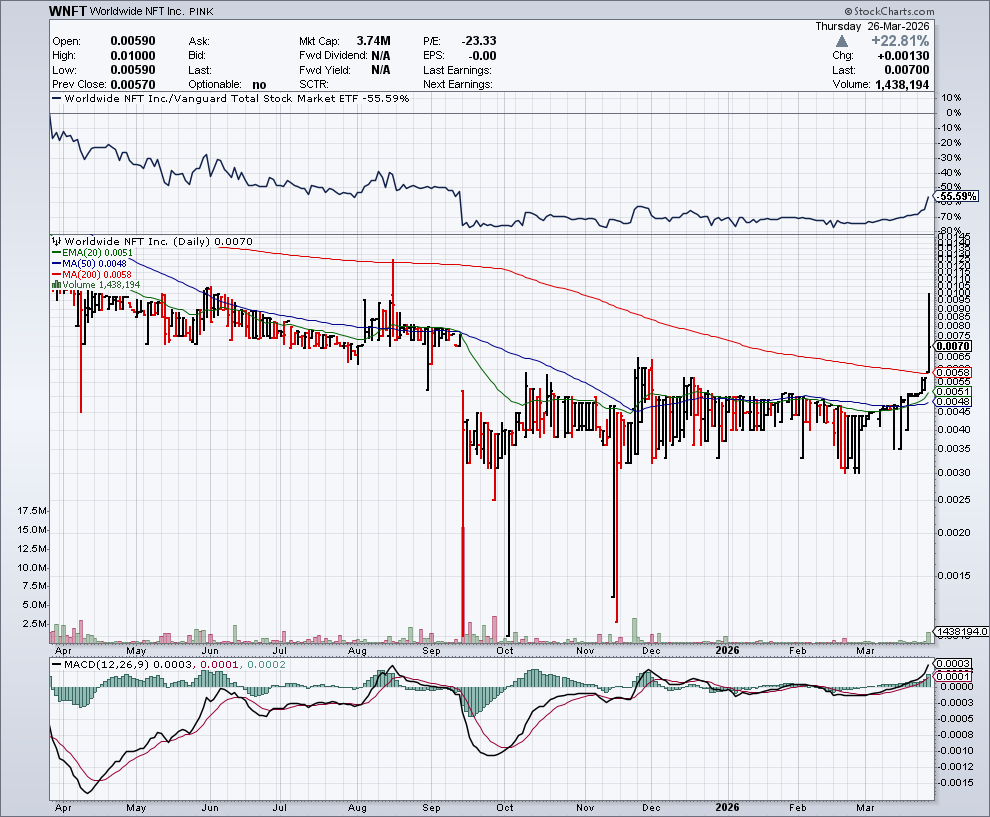This screenshot has width=990, height=817.
Task: Click the Mkt Cap value 3.74M
Action: 373,41
